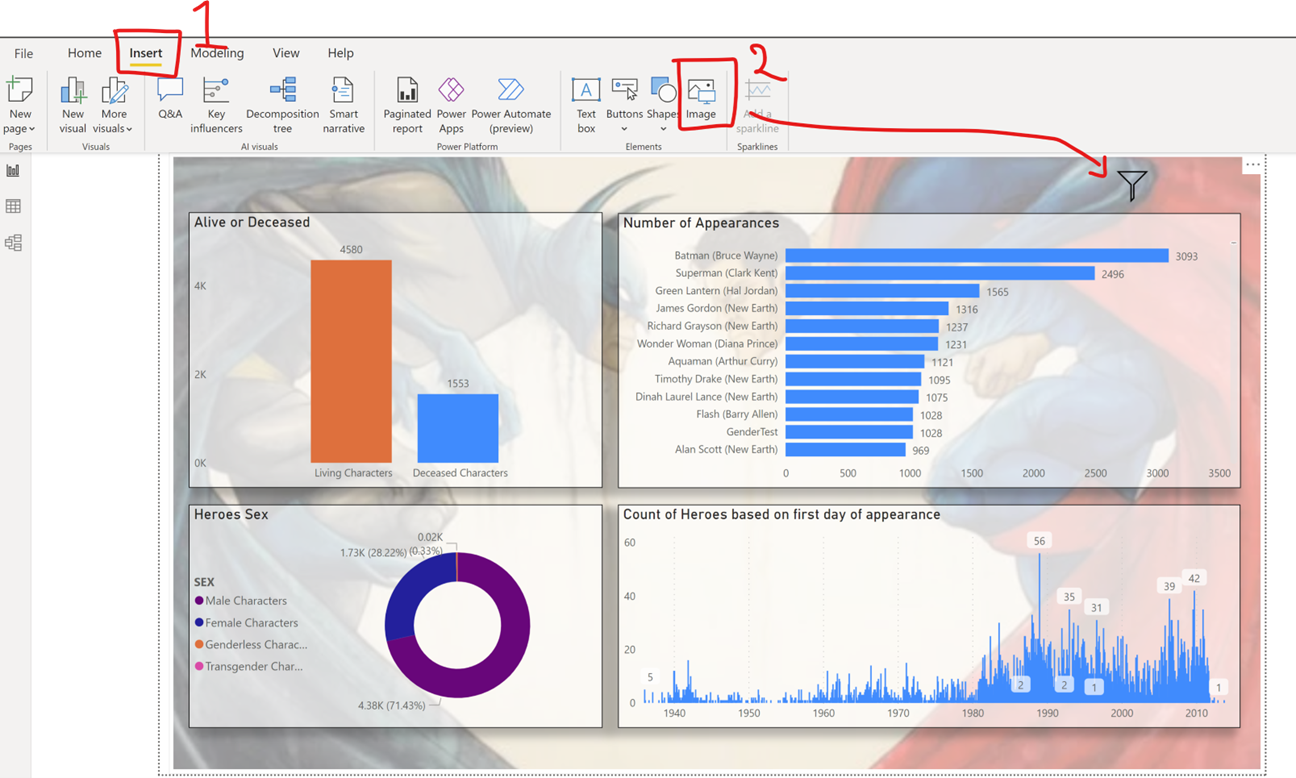Insert an Image element
1296x778 pixels.
point(701,99)
